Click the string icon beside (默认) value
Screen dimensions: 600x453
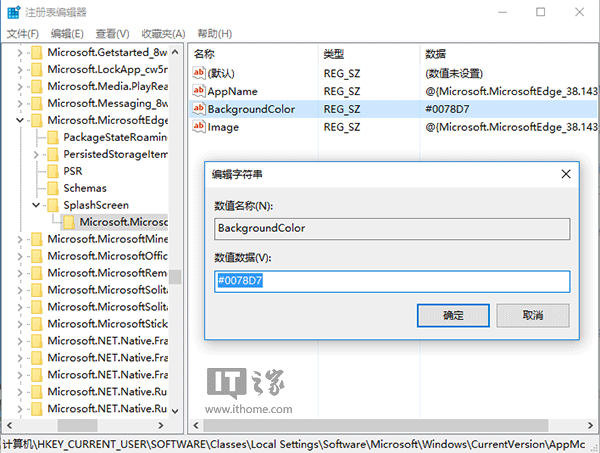coord(199,73)
